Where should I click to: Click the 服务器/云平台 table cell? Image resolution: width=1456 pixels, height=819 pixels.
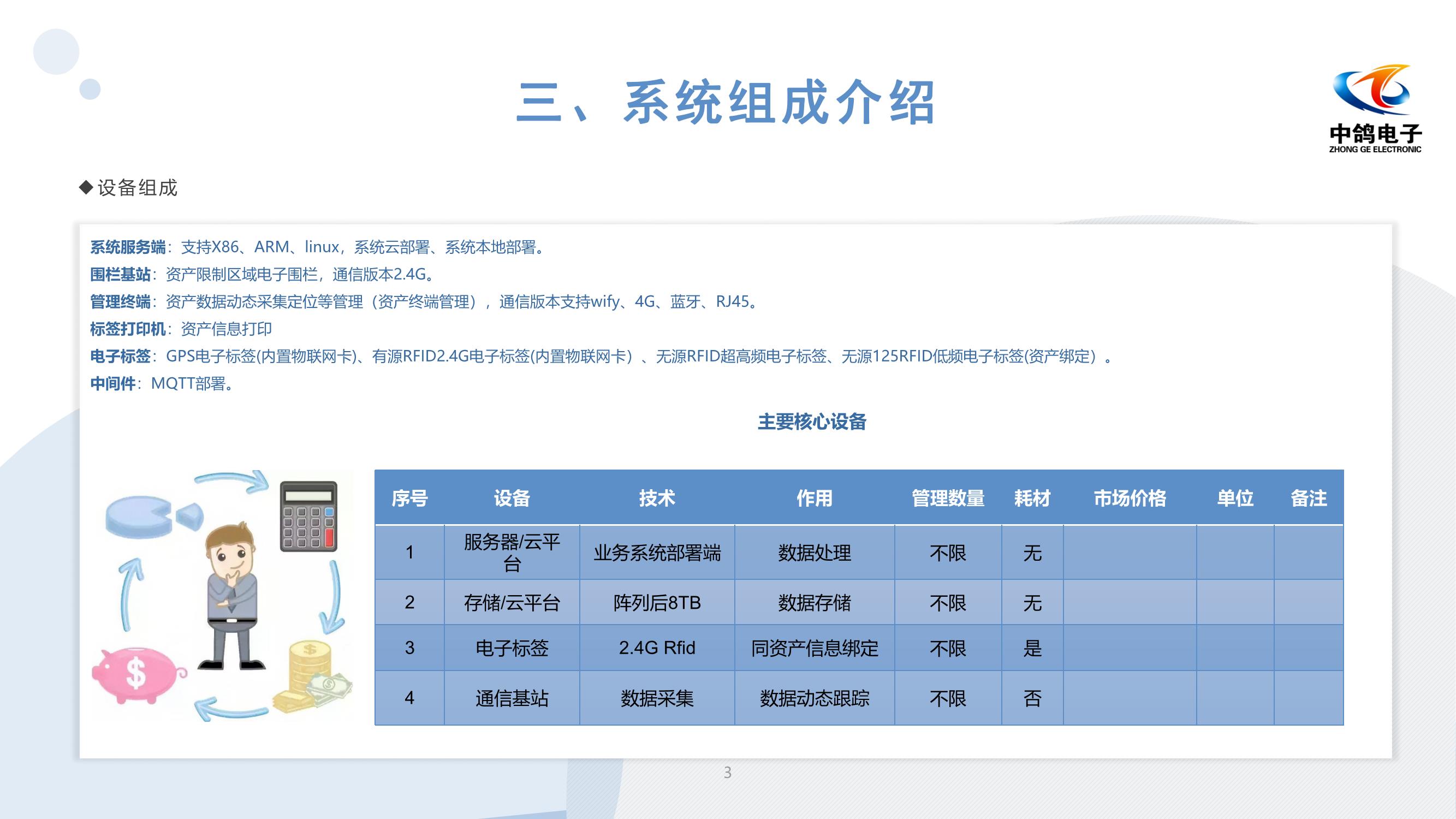[512, 552]
